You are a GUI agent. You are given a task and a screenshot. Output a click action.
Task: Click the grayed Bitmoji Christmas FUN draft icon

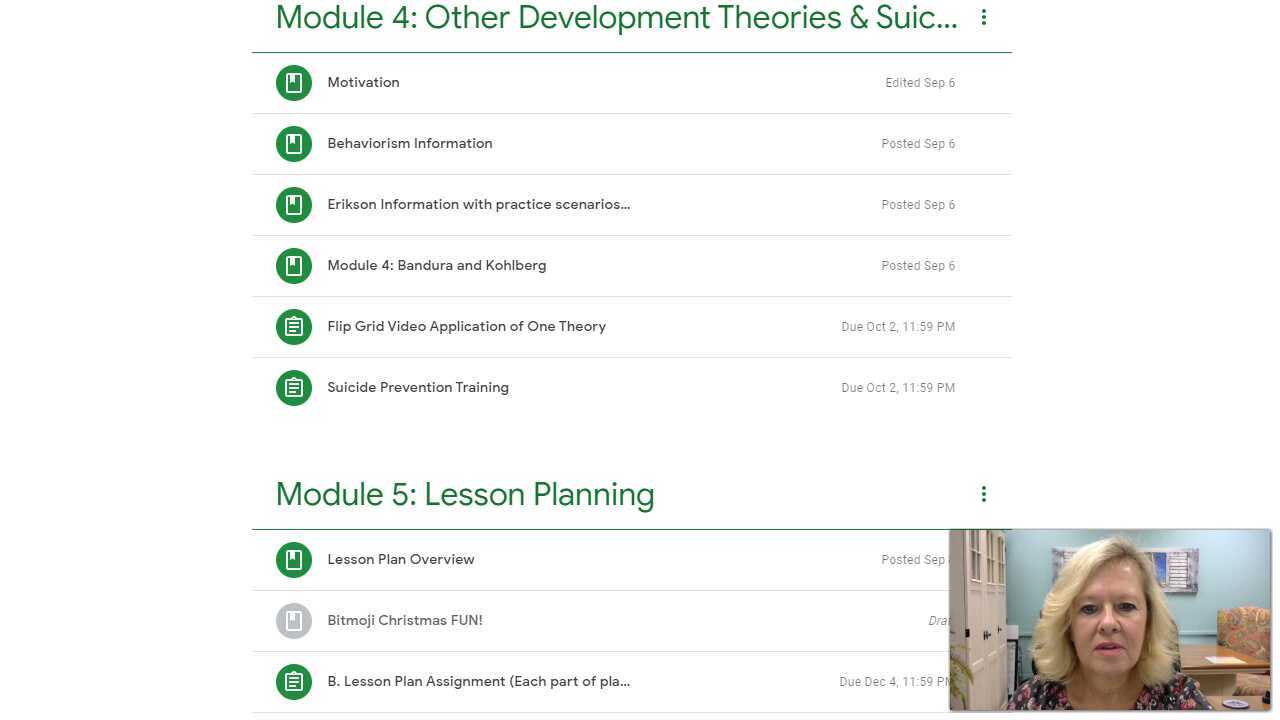click(293, 620)
